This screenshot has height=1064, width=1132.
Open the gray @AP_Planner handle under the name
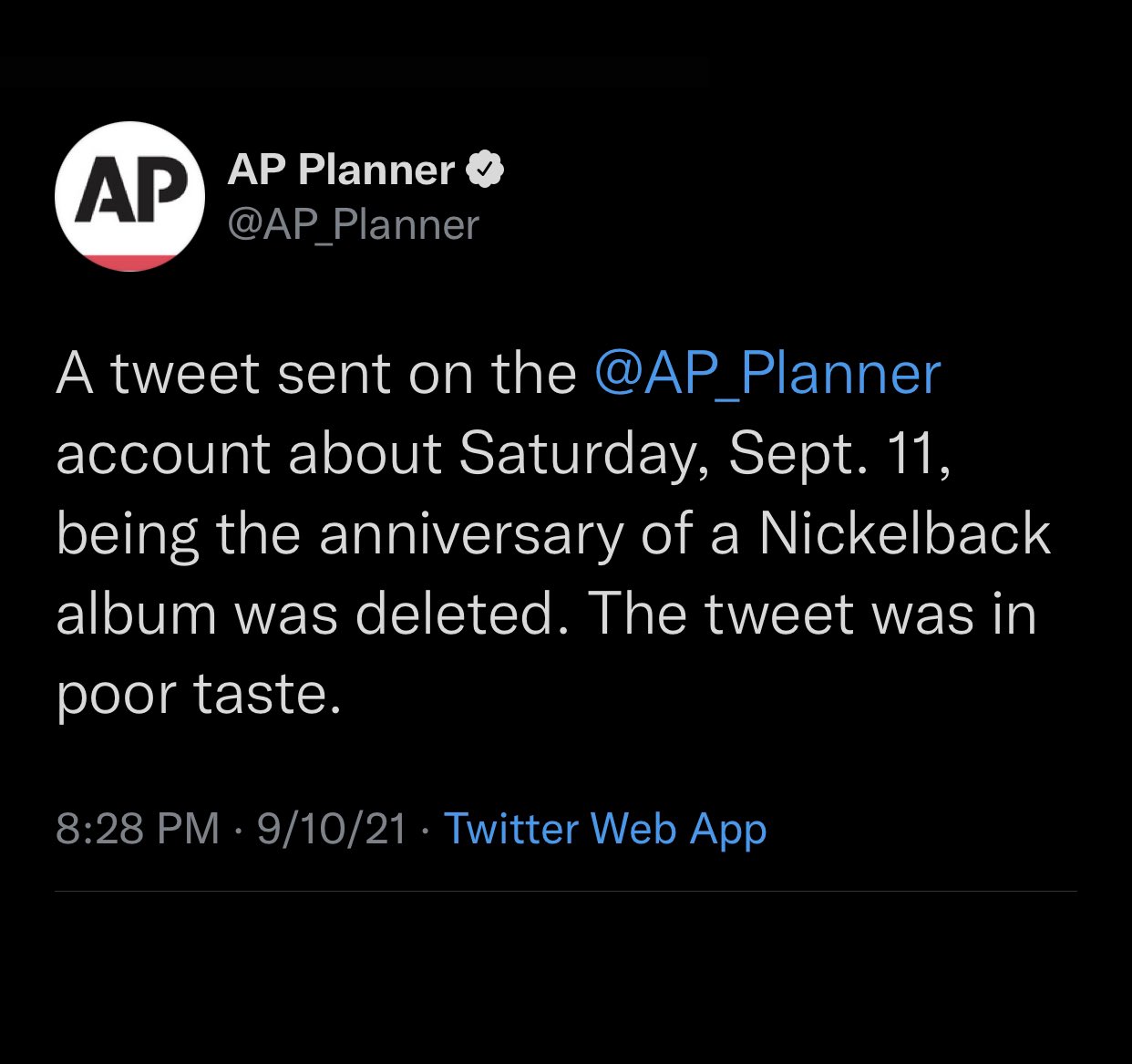[x=353, y=225]
